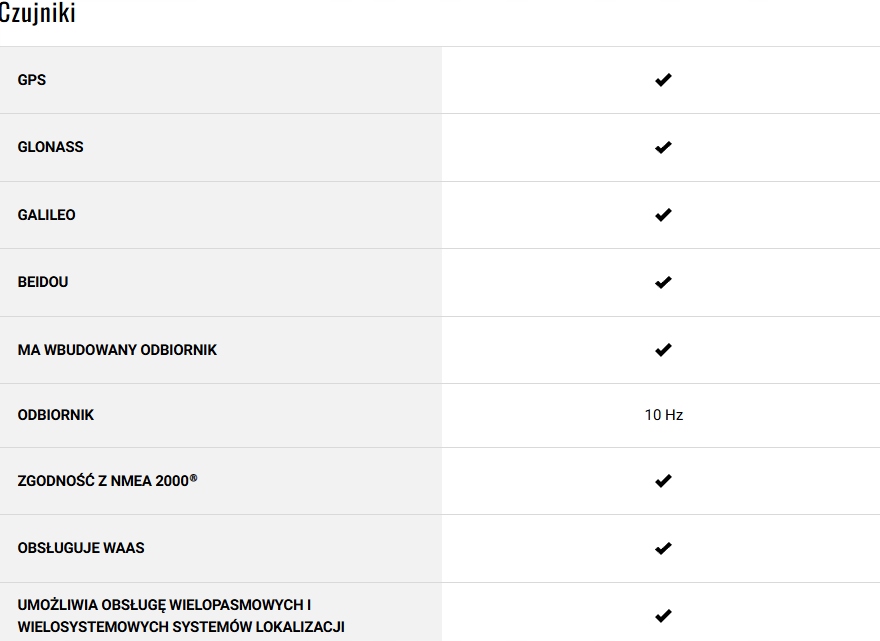The height and width of the screenshot is (641, 880).
Task: Click the Czujniki section heading
Action: coord(38,13)
